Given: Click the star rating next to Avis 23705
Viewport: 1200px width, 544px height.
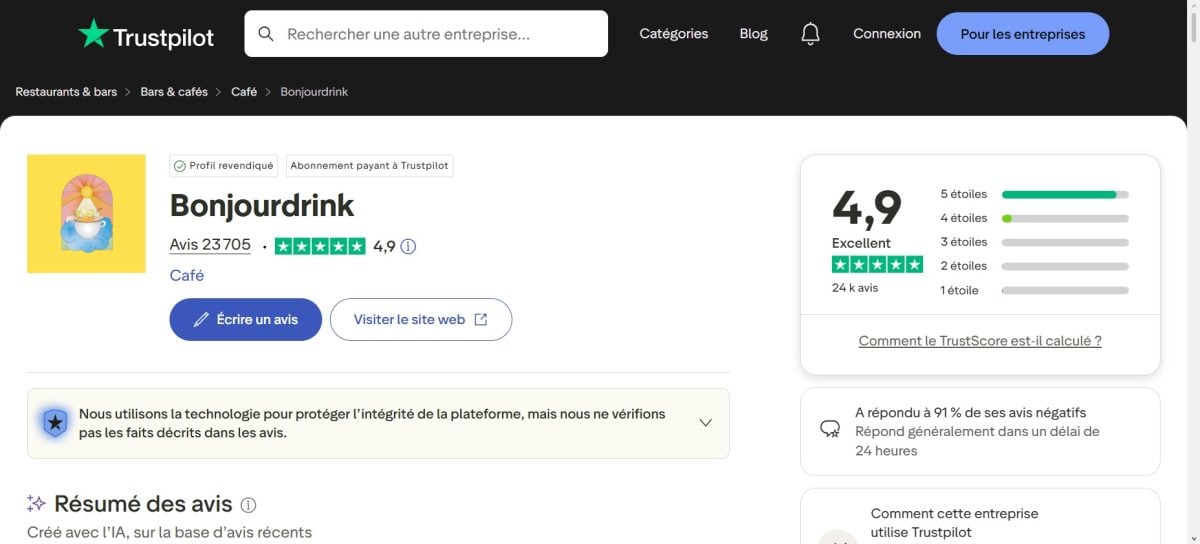Looking at the screenshot, I should click(320, 246).
